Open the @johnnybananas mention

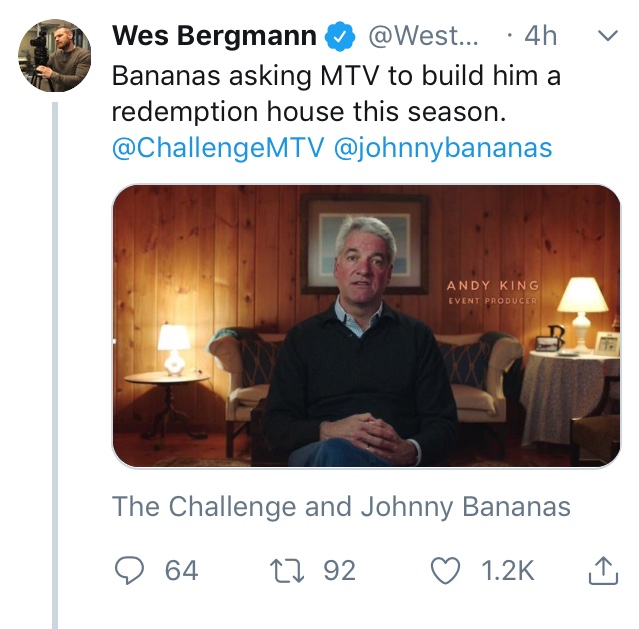click(x=443, y=148)
